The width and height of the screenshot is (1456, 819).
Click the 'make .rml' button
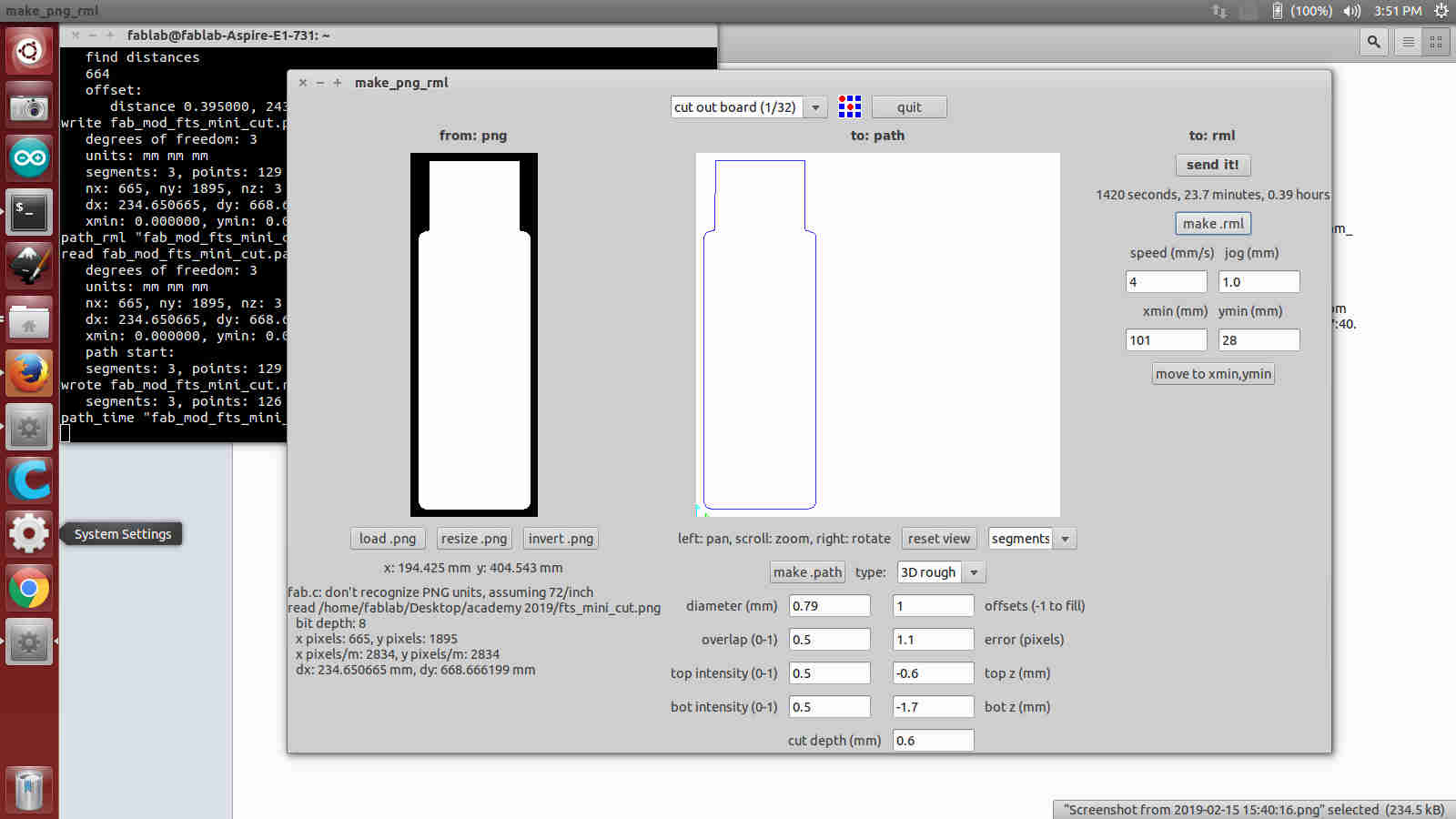pyautogui.click(x=1213, y=224)
